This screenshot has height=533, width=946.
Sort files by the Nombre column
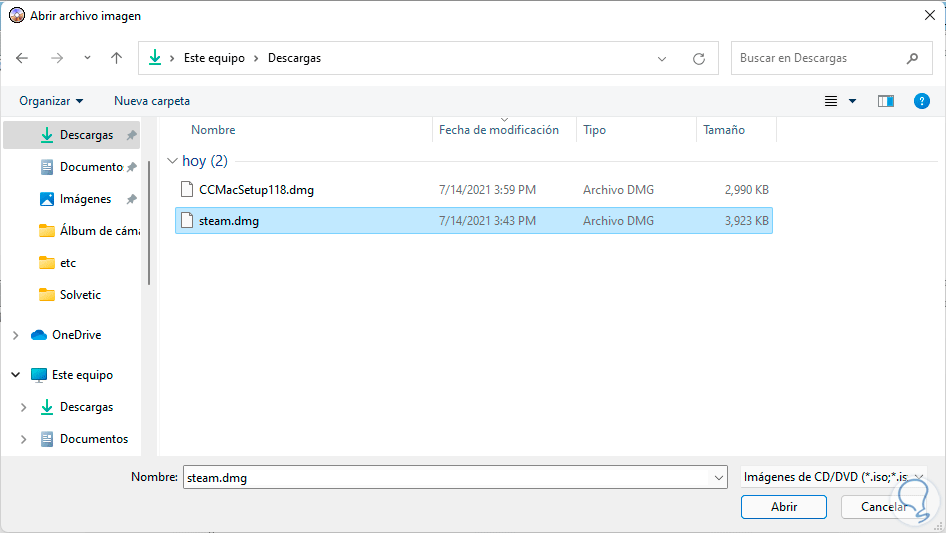tap(213, 130)
